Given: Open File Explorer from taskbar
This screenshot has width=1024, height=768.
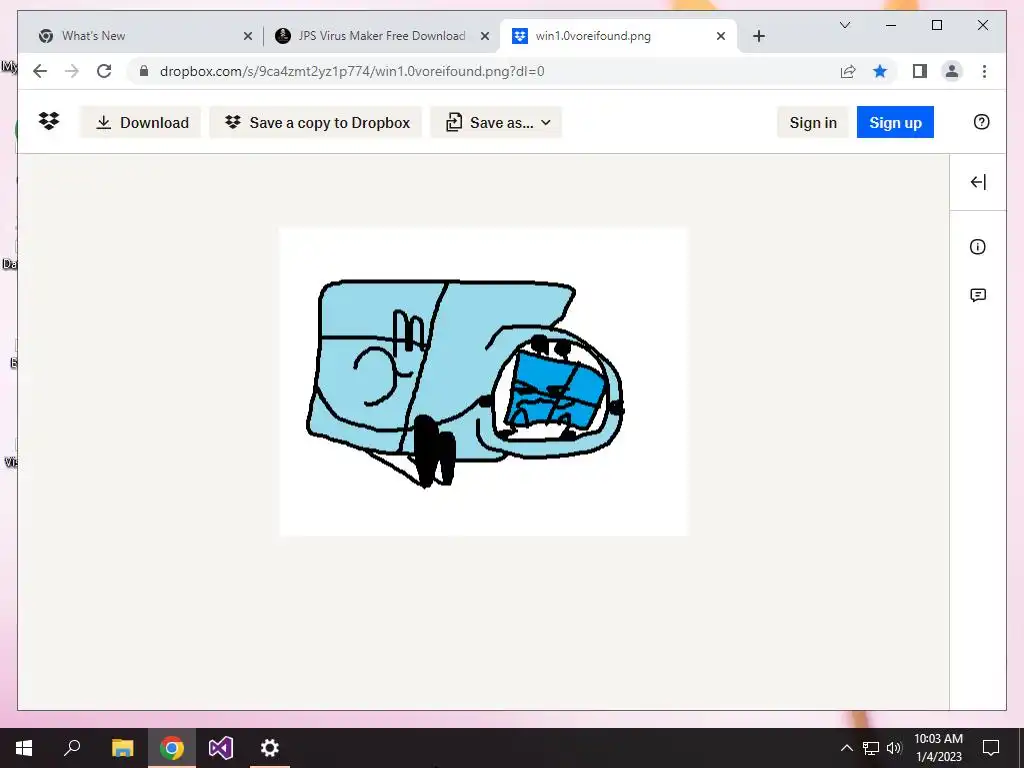Looking at the screenshot, I should (x=122, y=748).
